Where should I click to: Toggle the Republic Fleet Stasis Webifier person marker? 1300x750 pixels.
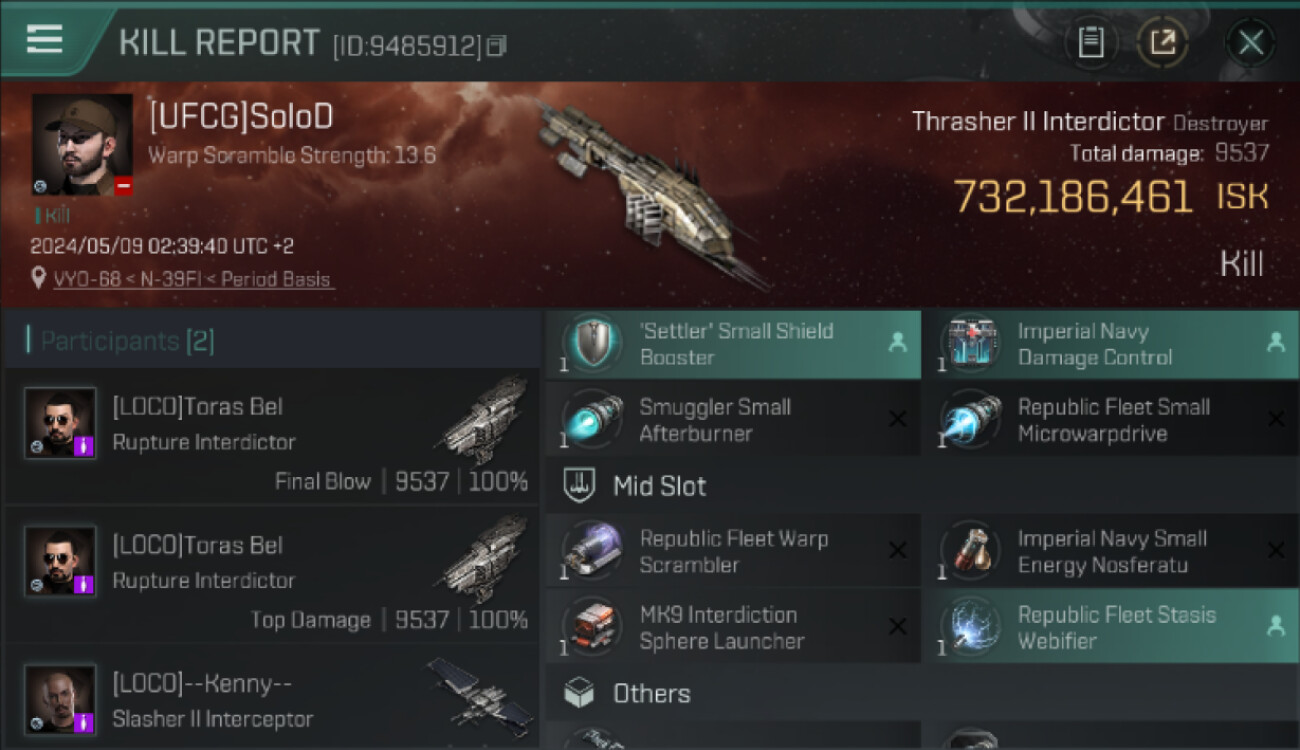[1275, 627]
